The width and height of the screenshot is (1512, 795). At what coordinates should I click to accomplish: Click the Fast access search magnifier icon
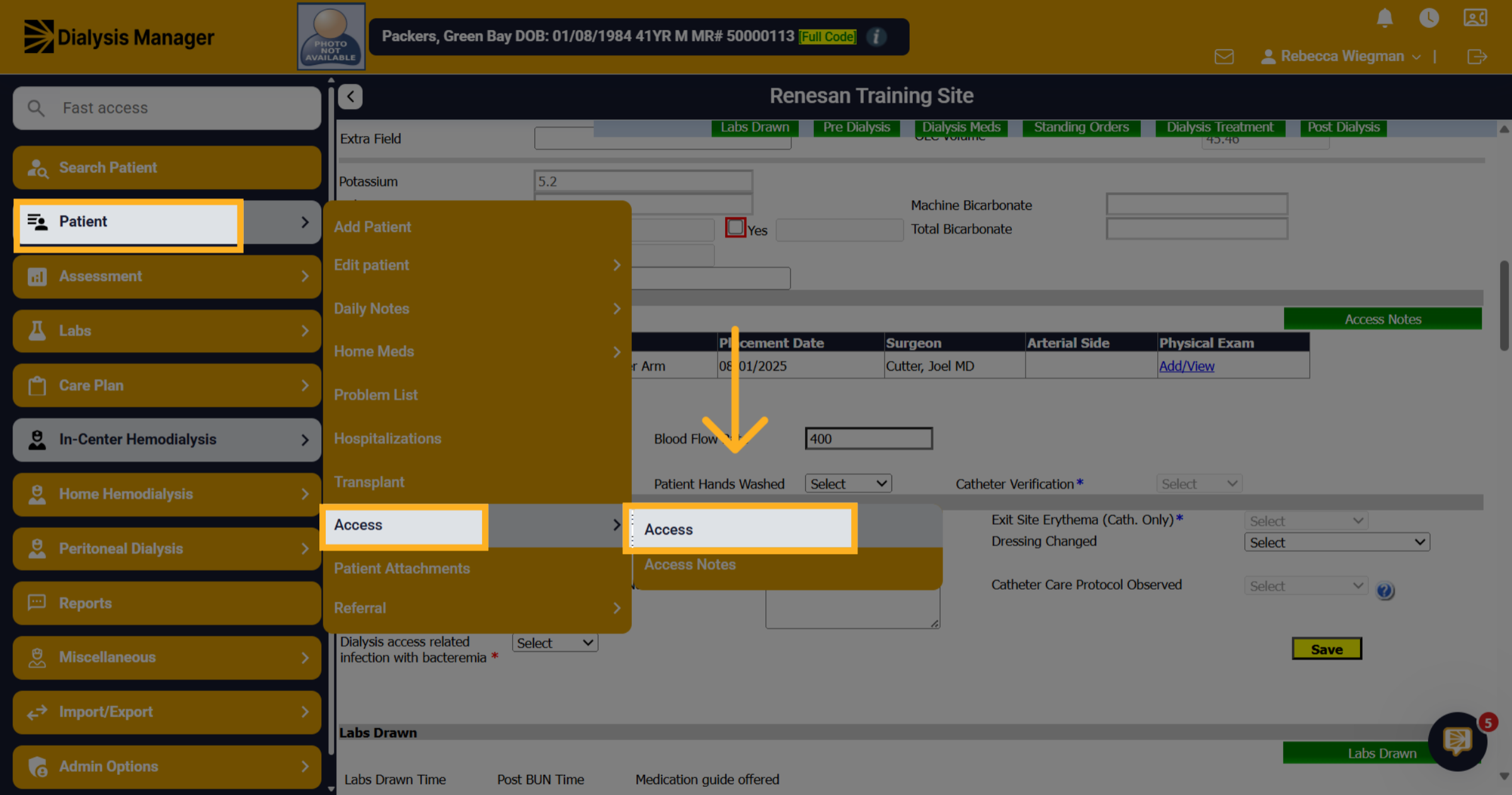point(37,108)
